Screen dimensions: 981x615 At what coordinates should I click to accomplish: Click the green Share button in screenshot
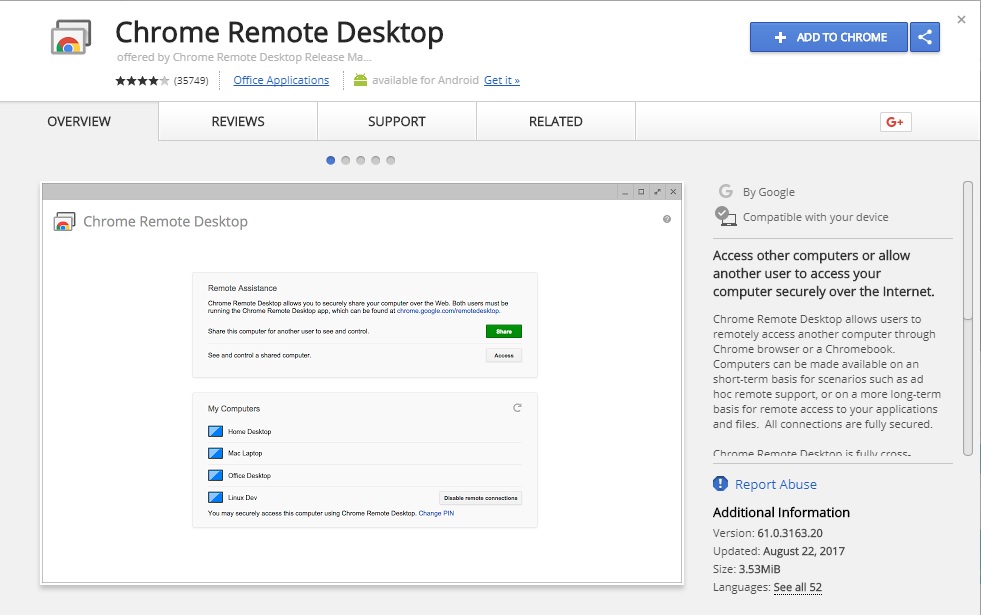(x=504, y=332)
